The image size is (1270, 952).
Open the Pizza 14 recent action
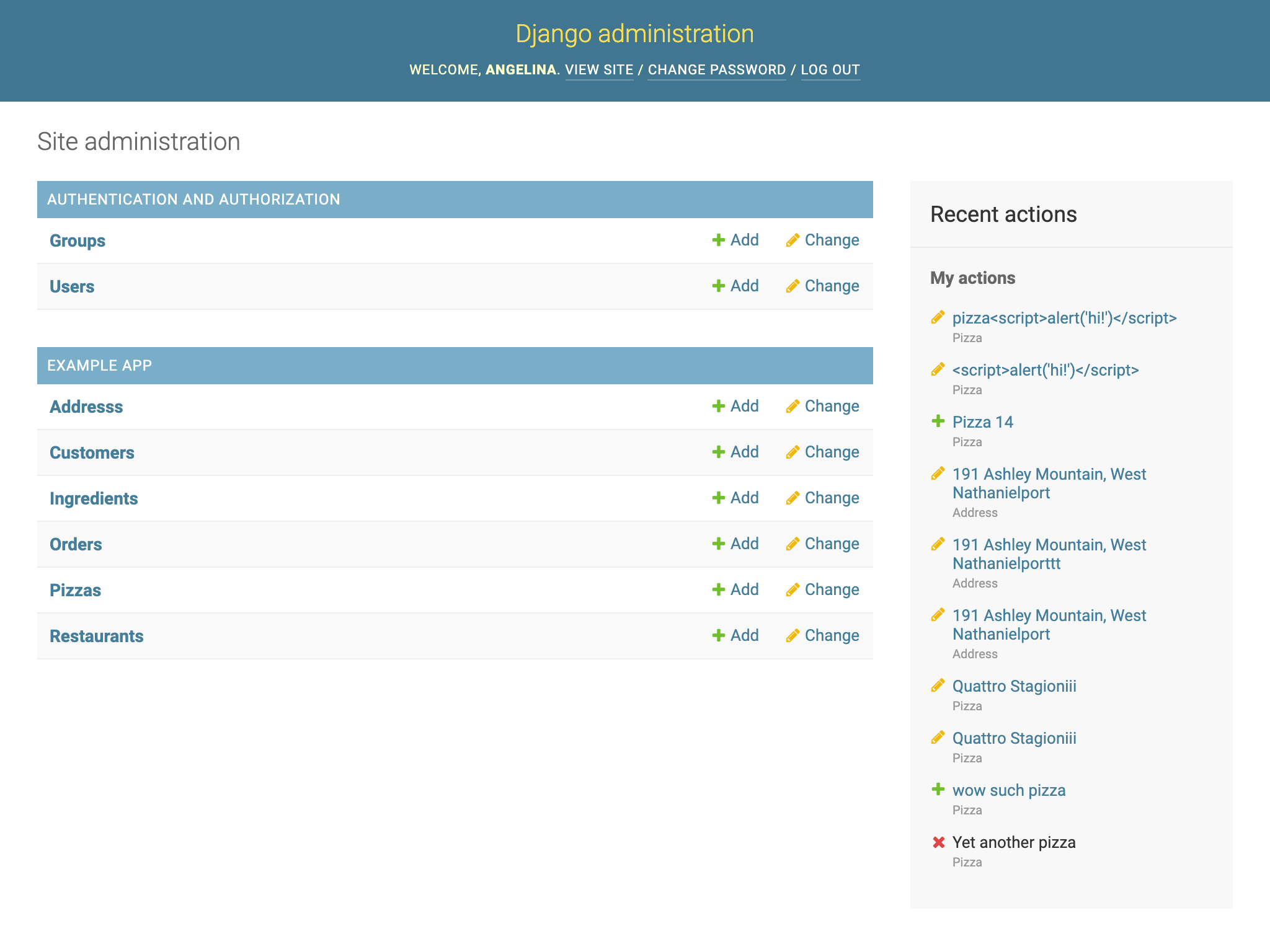tap(982, 422)
